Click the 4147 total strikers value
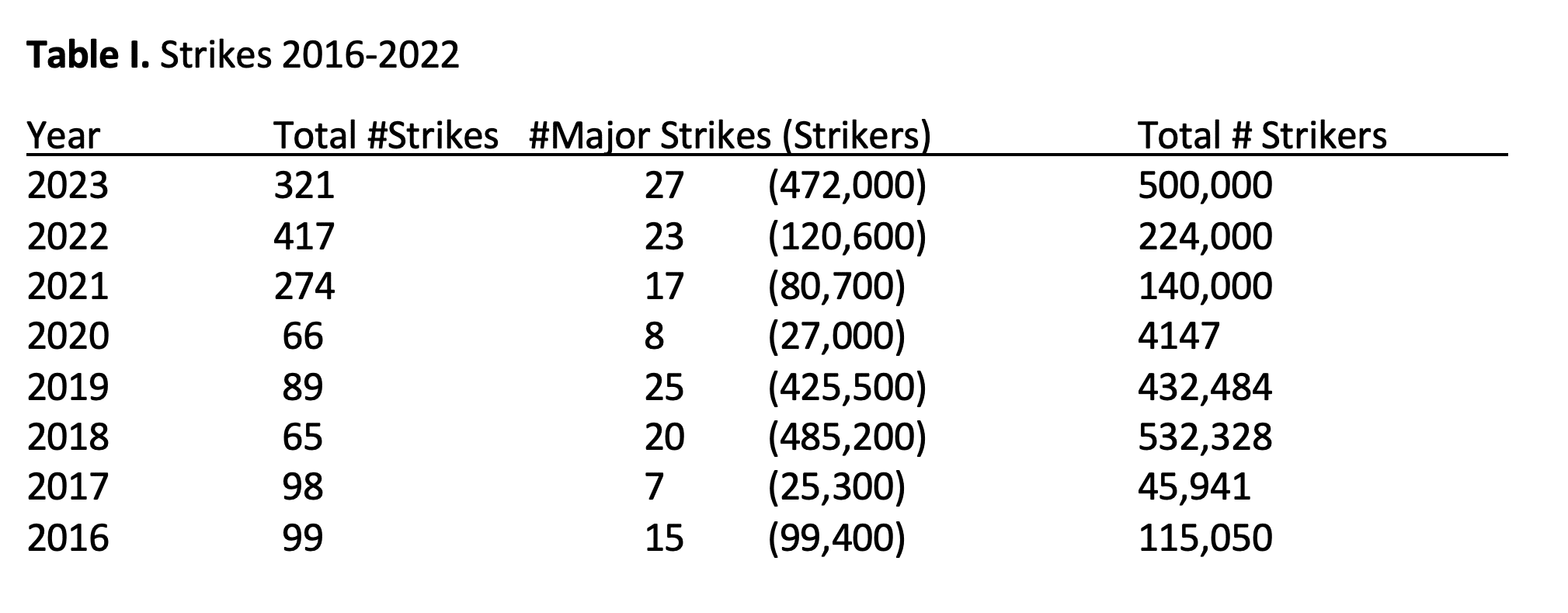Screen dimensions: 1568x613 point(1179,336)
